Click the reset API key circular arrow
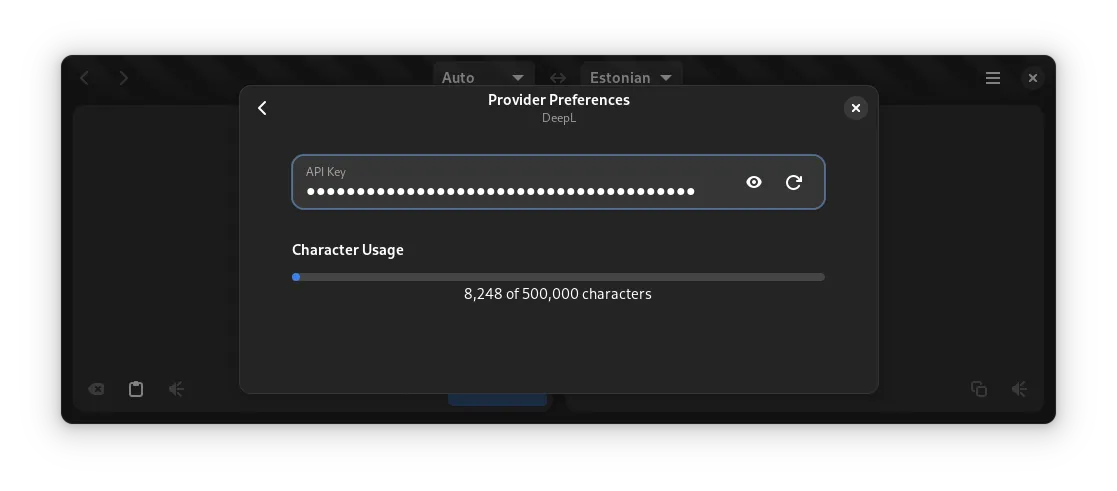The height and width of the screenshot is (491, 1117). 794,182
